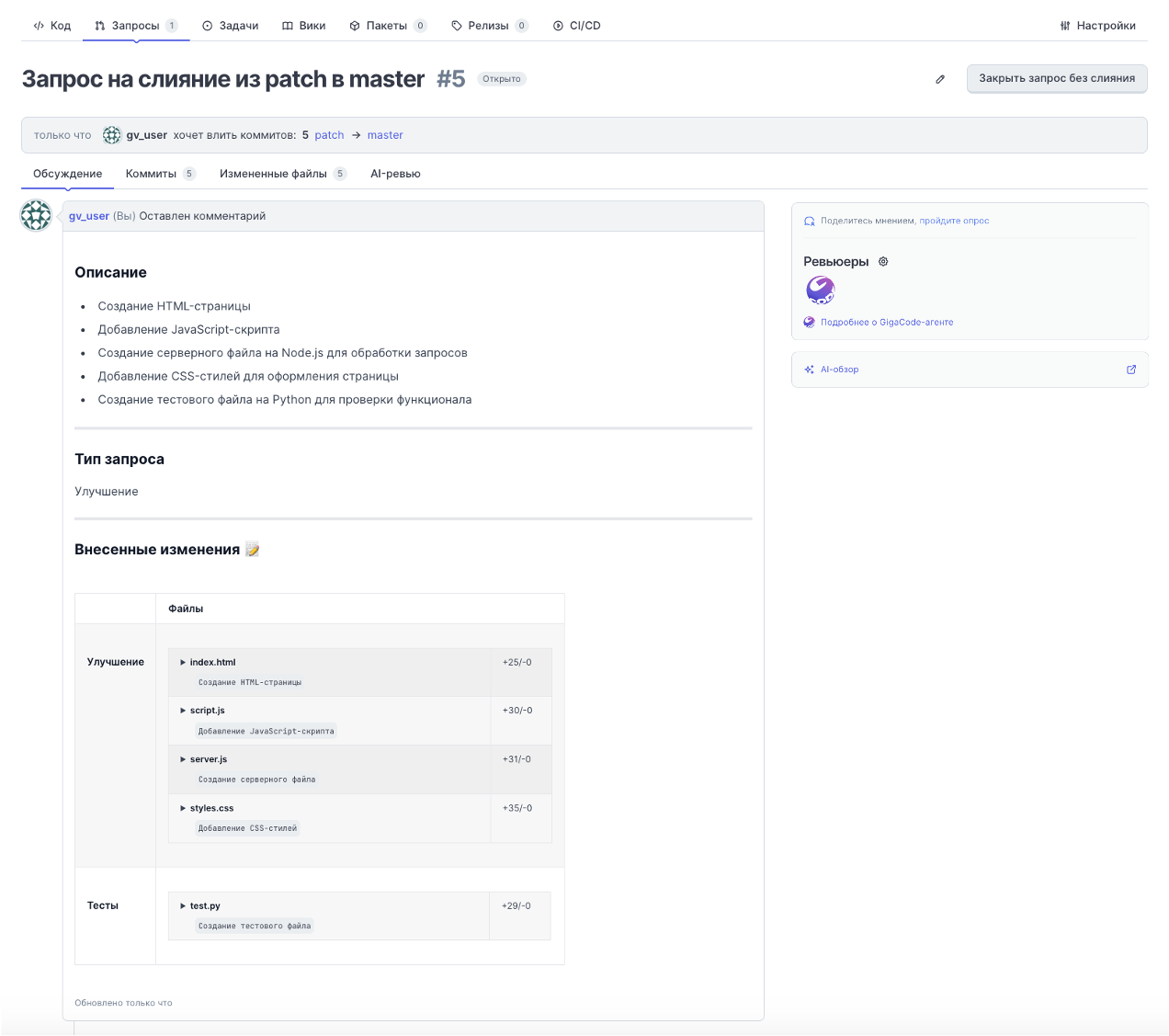
Task: Click the +29/-0 diff stat for test.py
Action: [x=516, y=905]
